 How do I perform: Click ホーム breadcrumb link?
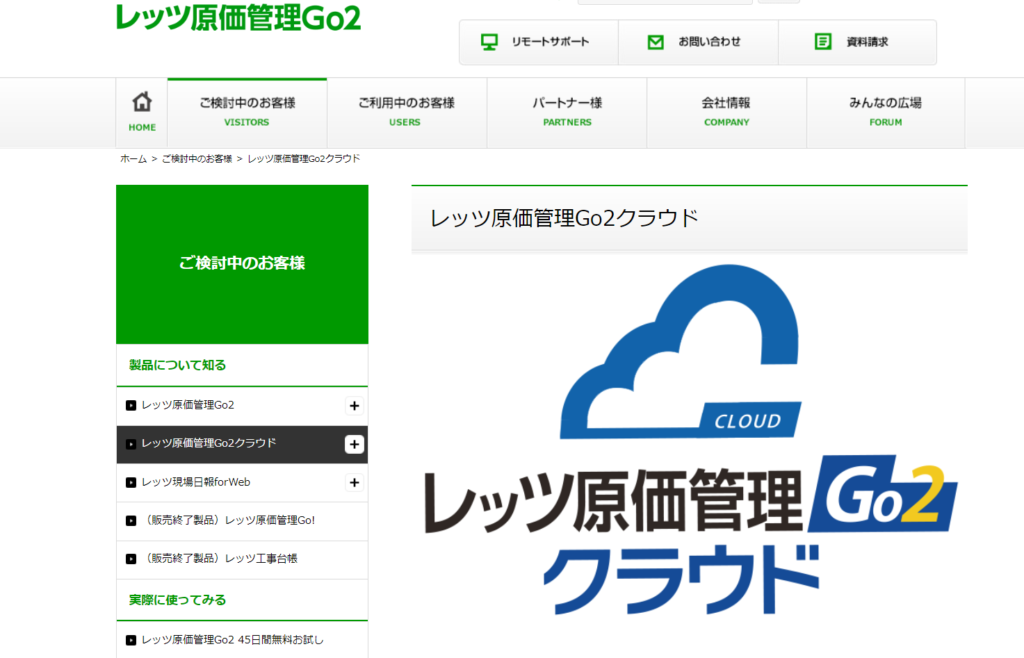click(133, 159)
